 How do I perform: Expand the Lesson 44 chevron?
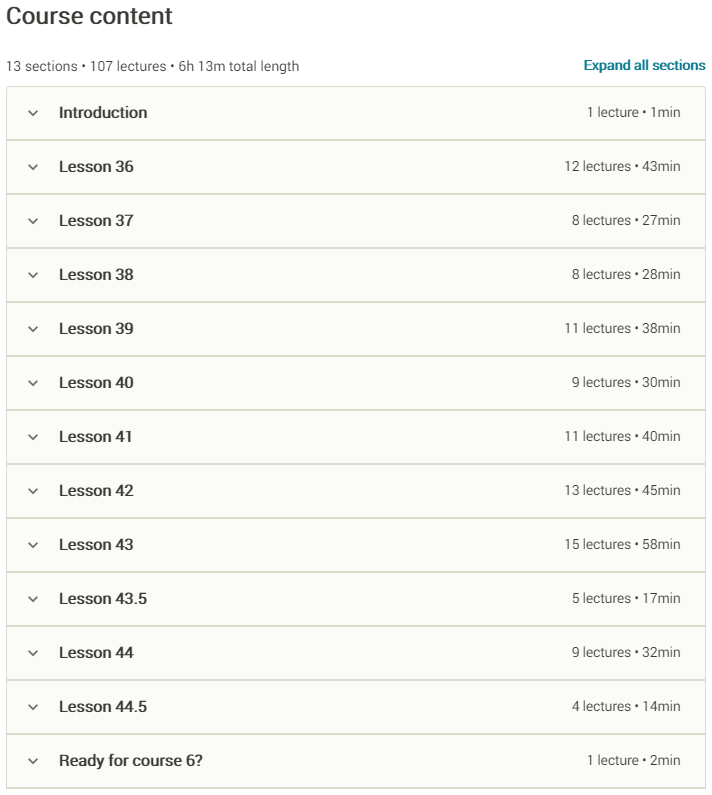click(33, 653)
